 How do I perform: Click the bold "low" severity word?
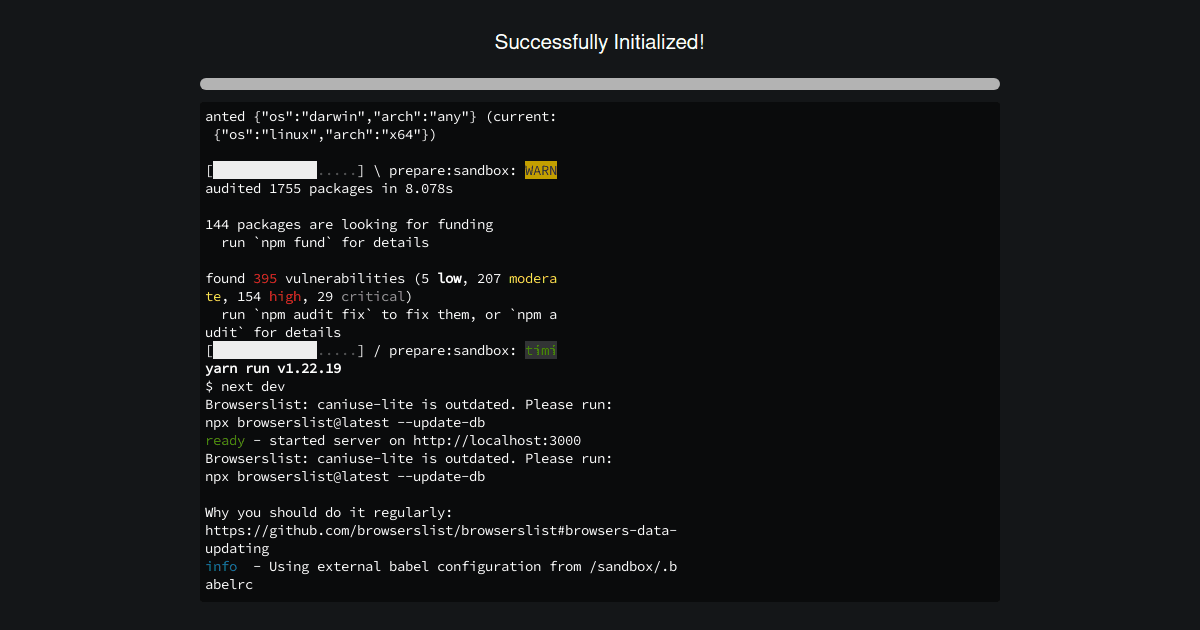coord(449,279)
